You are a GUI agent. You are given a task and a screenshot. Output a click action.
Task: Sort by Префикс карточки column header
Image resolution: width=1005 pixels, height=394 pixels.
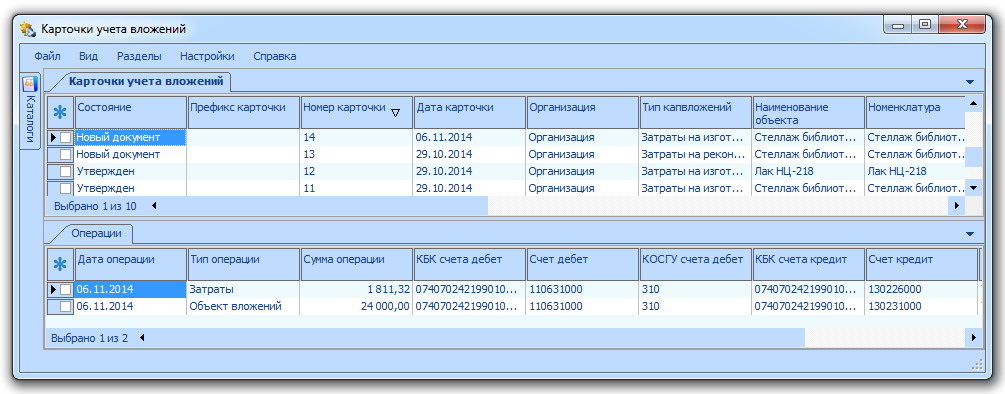(x=244, y=113)
